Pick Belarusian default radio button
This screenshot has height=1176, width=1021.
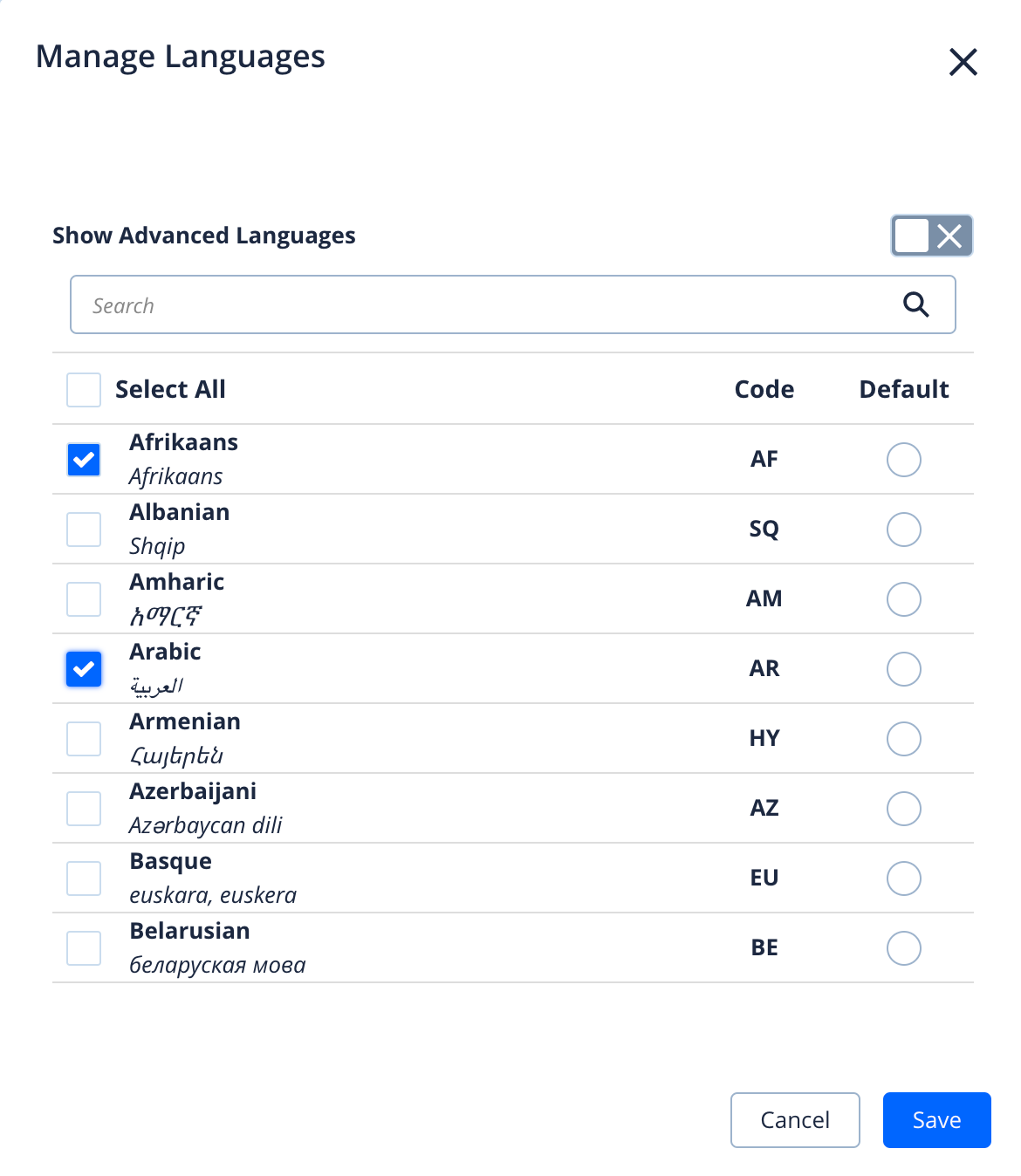click(x=903, y=948)
